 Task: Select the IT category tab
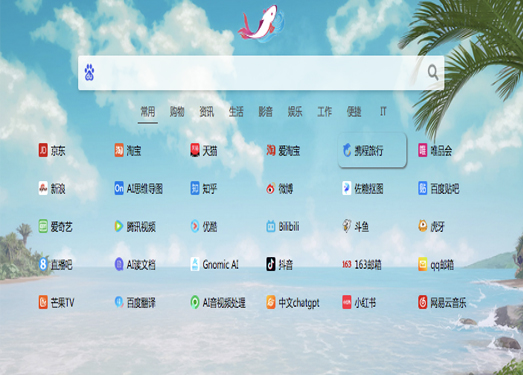click(383, 111)
